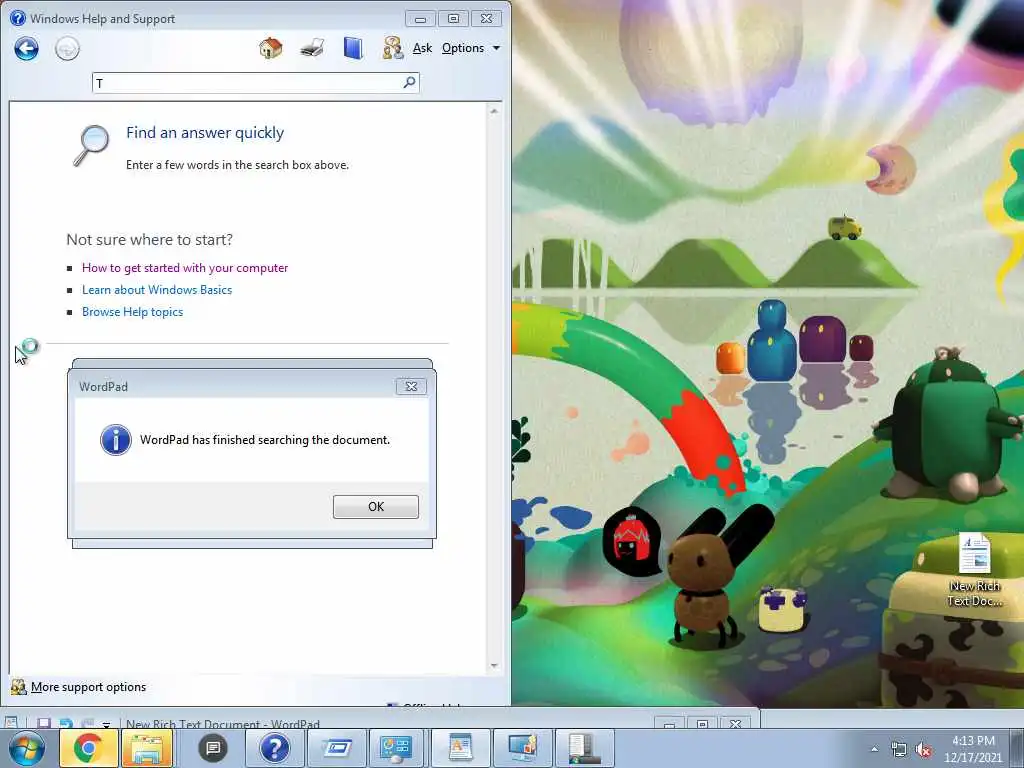The height and width of the screenshot is (768, 1024).
Task: Open the taskbar clock and date
Action: click(973, 749)
